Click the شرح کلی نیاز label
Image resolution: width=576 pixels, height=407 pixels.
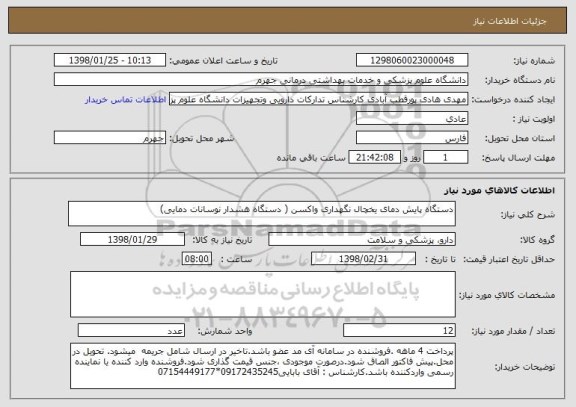click(528, 215)
